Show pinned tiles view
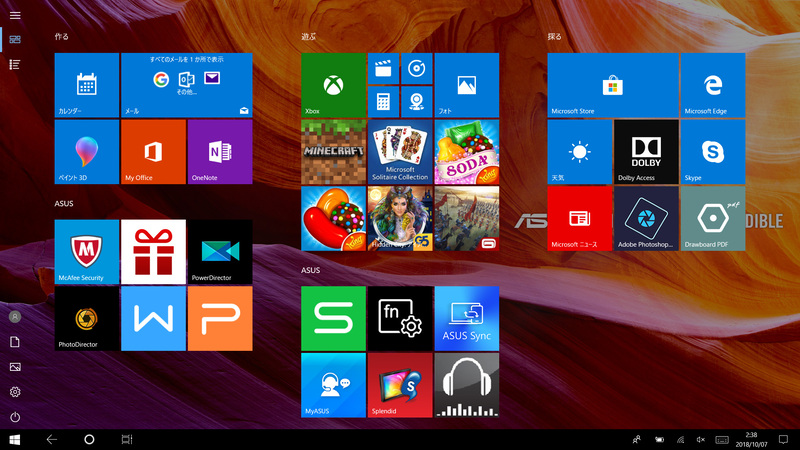This screenshot has height=450, width=800. point(15,40)
